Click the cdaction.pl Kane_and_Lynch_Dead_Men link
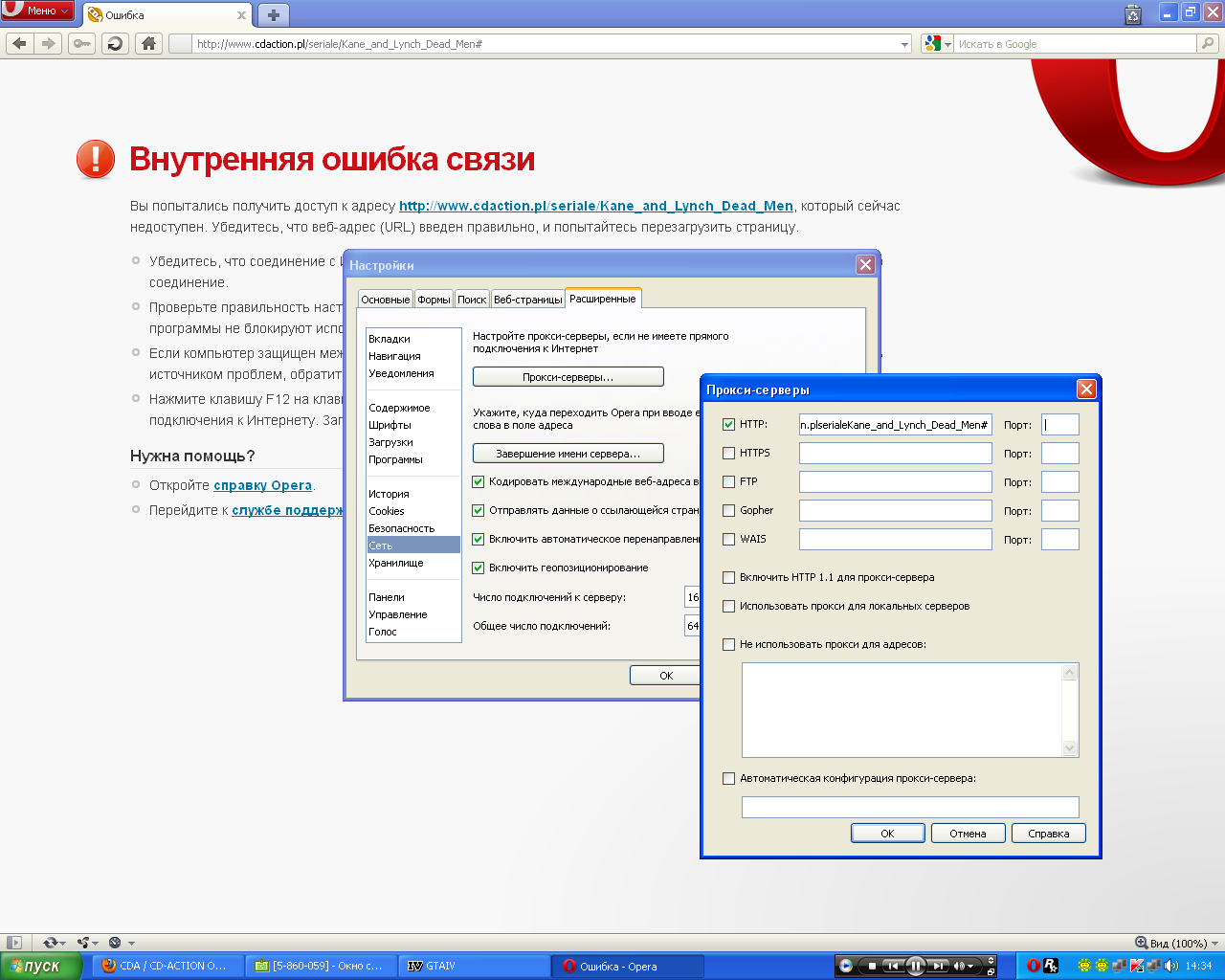 pyautogui.click(x=596, y=206)
